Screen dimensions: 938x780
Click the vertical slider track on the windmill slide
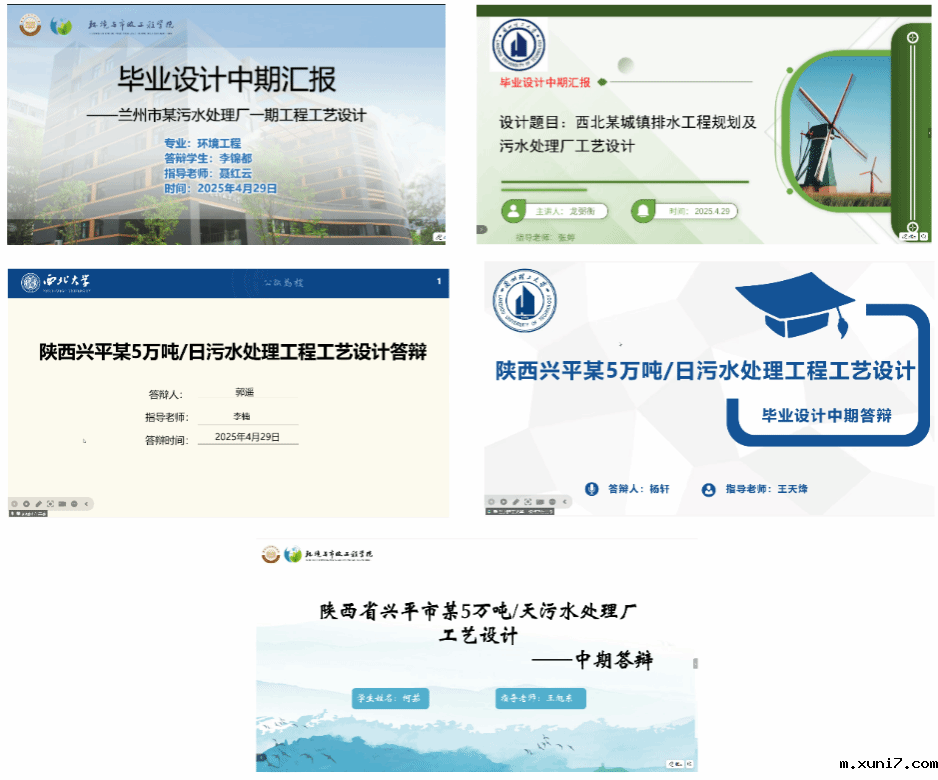point(912,130)
